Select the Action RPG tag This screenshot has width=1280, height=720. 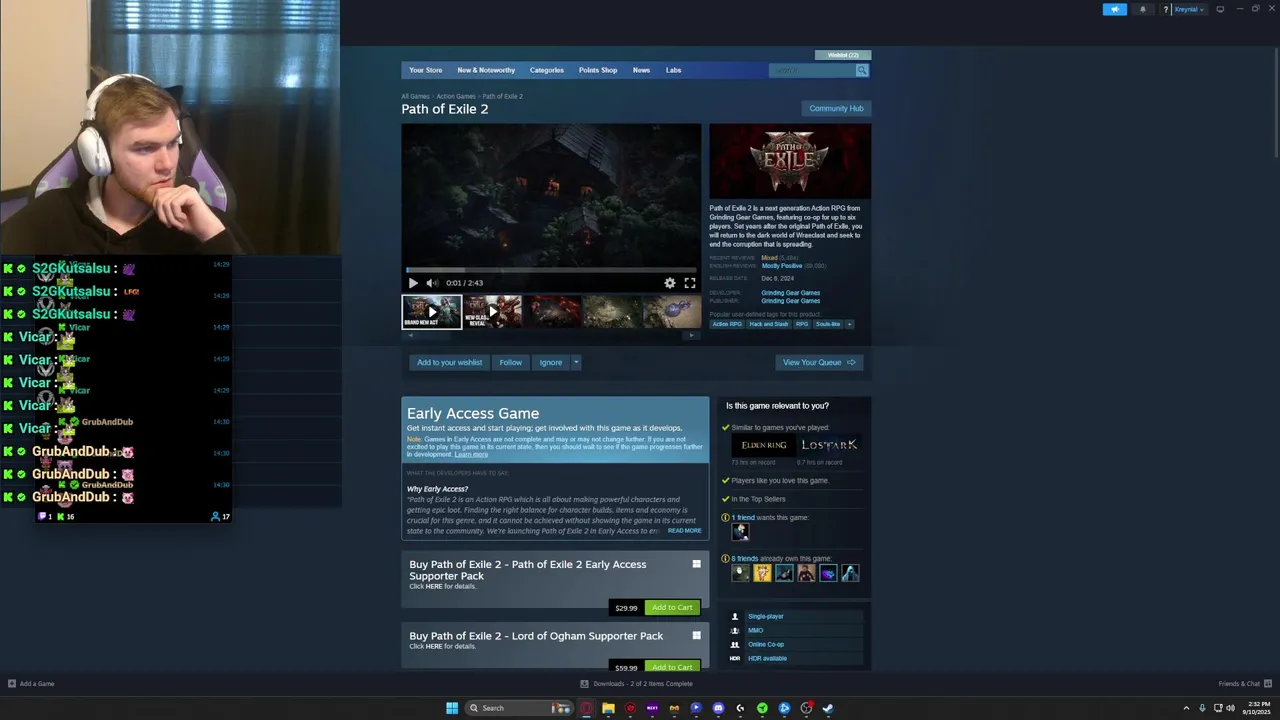point(727,324)
